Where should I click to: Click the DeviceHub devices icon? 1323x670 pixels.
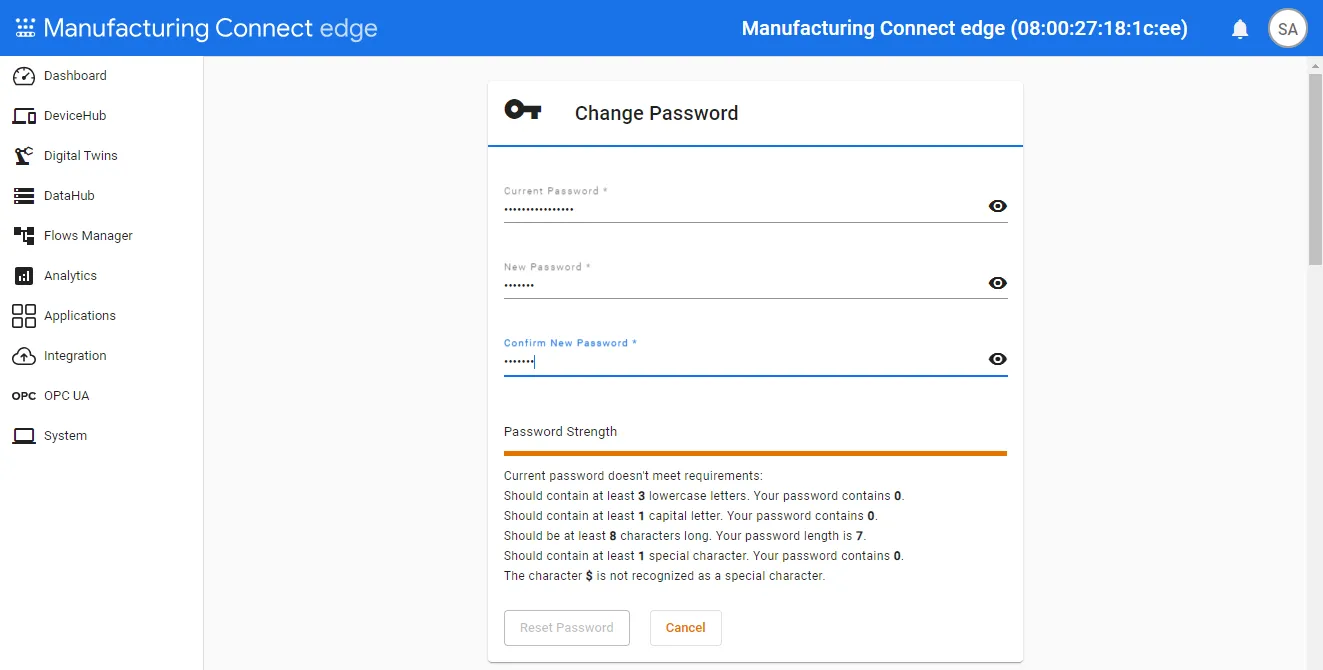(x=24, y=116)
